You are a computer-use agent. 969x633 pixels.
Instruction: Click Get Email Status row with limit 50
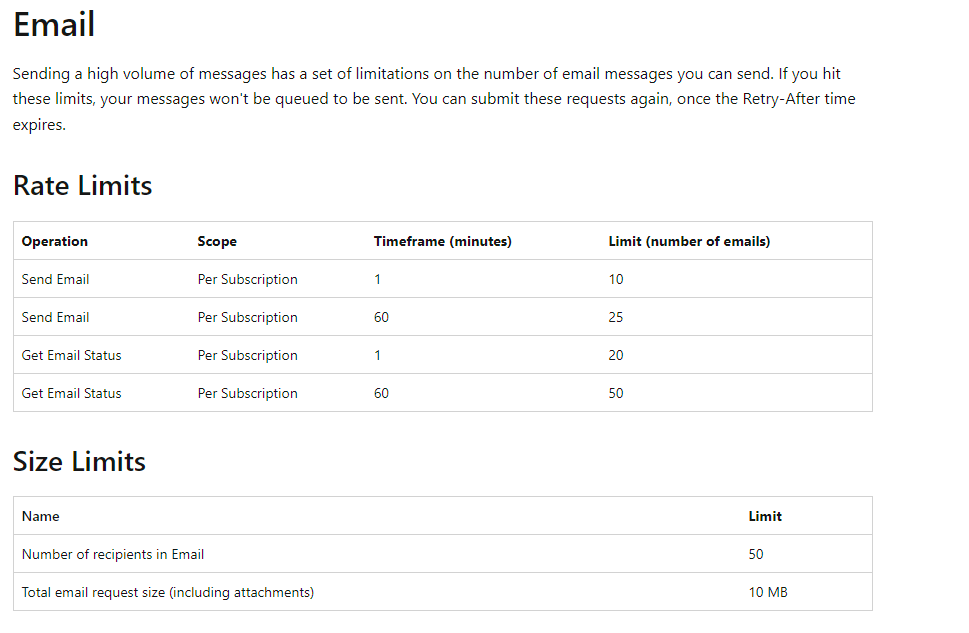[x=442, y=393]
